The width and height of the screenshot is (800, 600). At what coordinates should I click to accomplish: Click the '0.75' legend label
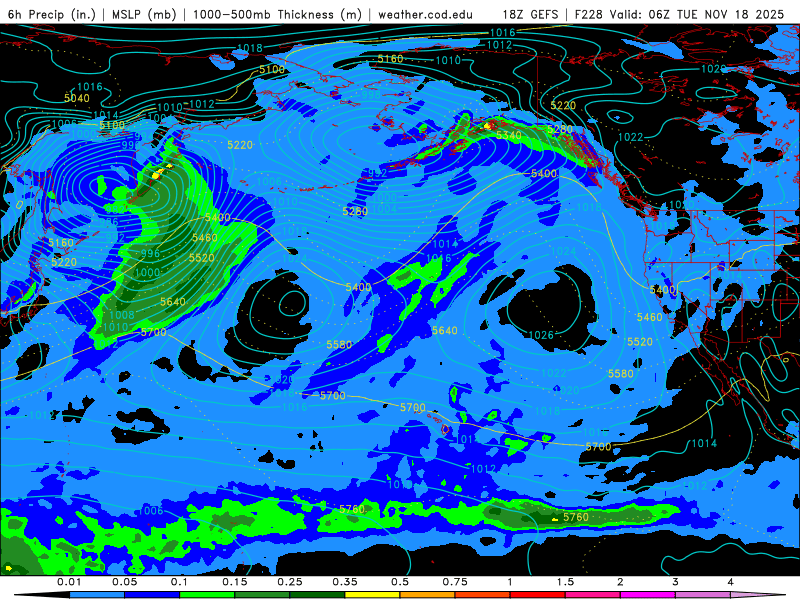coord(455,582)
